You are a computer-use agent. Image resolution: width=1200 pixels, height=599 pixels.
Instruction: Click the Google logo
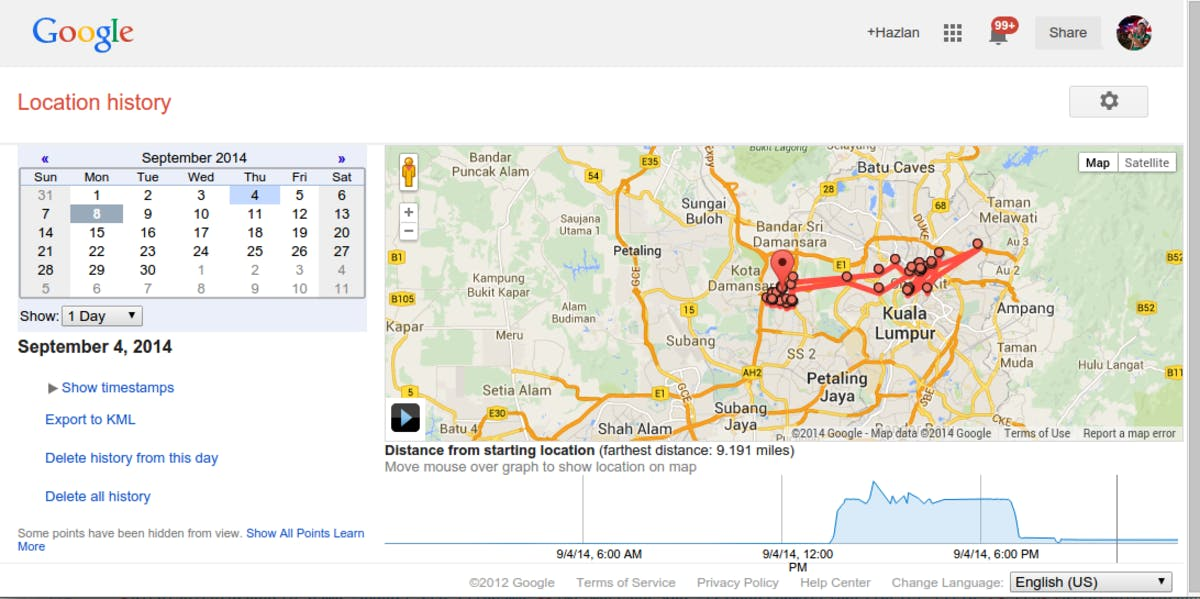click(x=83, y=33)
